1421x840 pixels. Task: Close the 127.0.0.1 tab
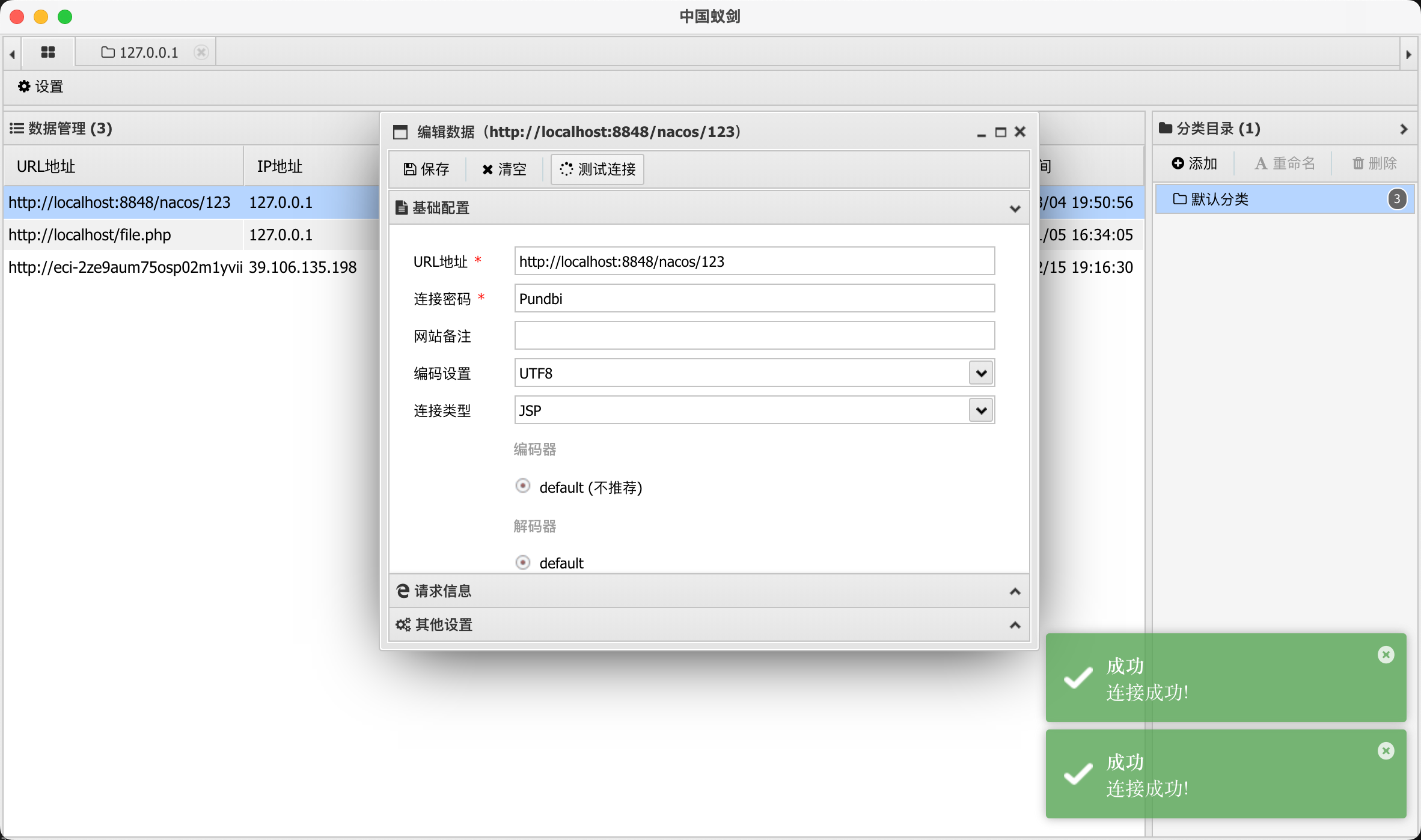(x=201, y=52)
